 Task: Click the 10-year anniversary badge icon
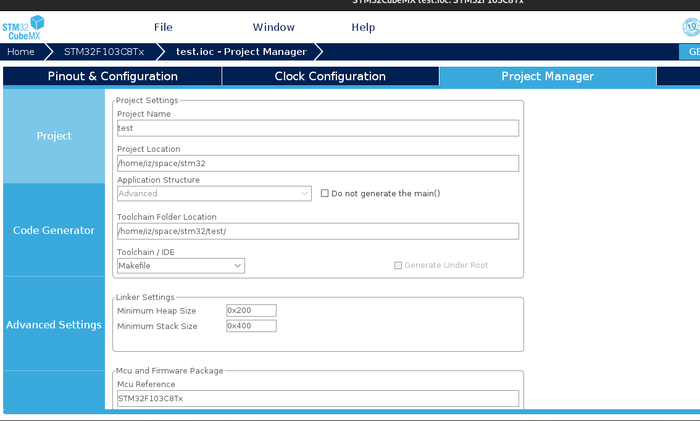pyautogui.click(x=692, y=27)
